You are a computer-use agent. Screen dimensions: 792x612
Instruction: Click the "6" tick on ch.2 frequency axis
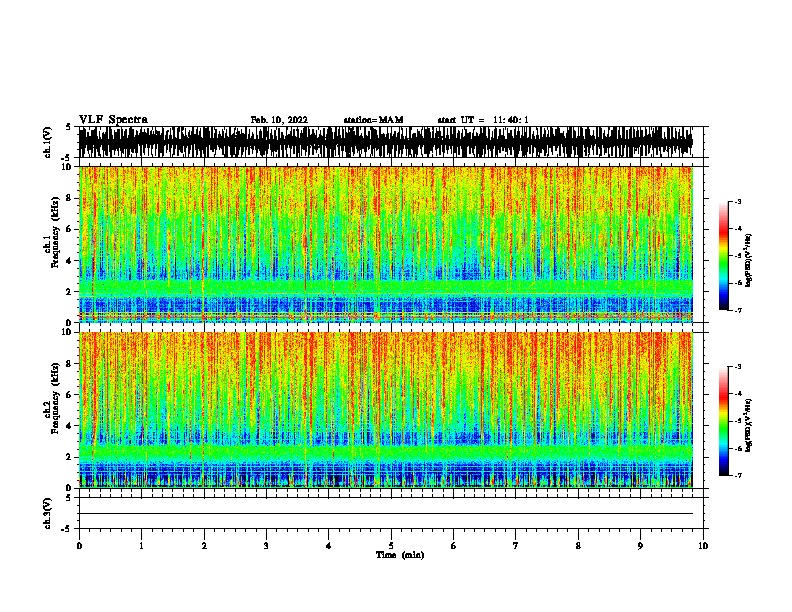pos(70,395)
